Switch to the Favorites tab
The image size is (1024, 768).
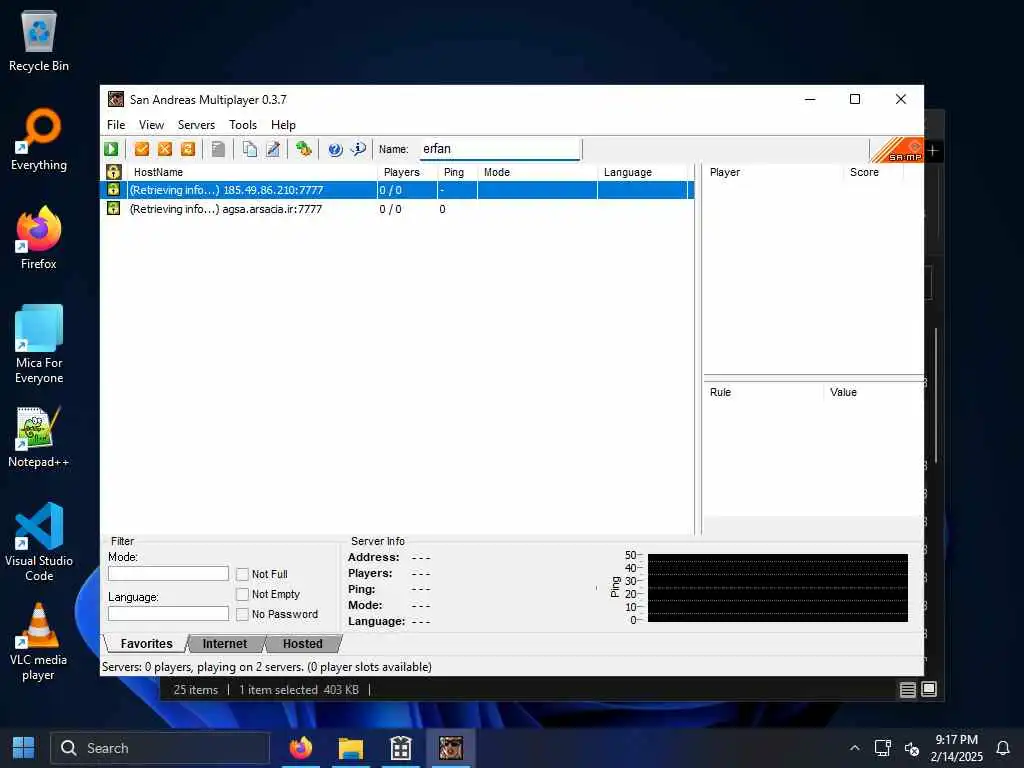tap(146, 644)
